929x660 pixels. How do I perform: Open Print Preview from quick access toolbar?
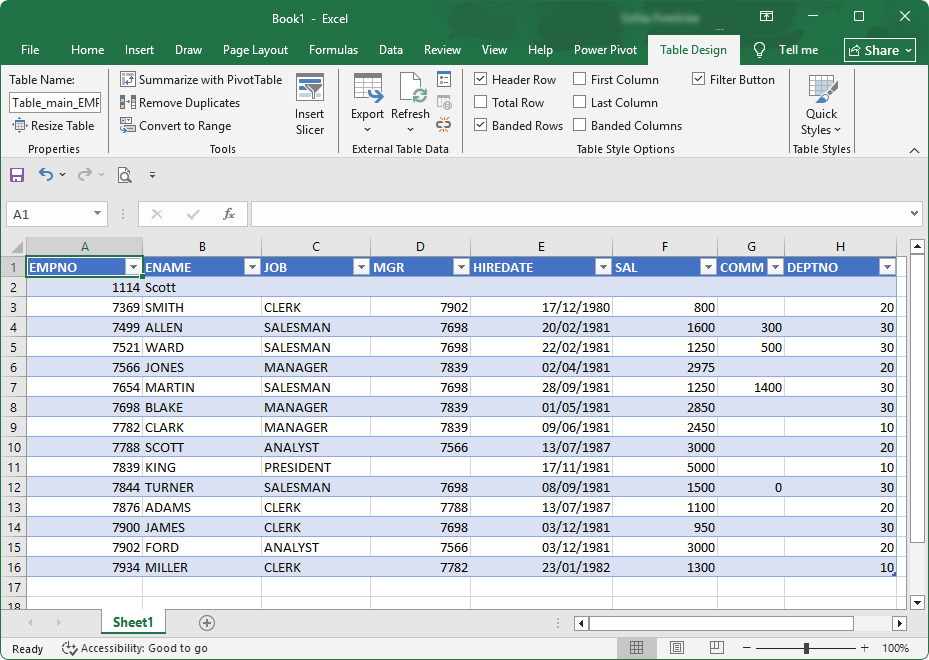tap(124, 175)
